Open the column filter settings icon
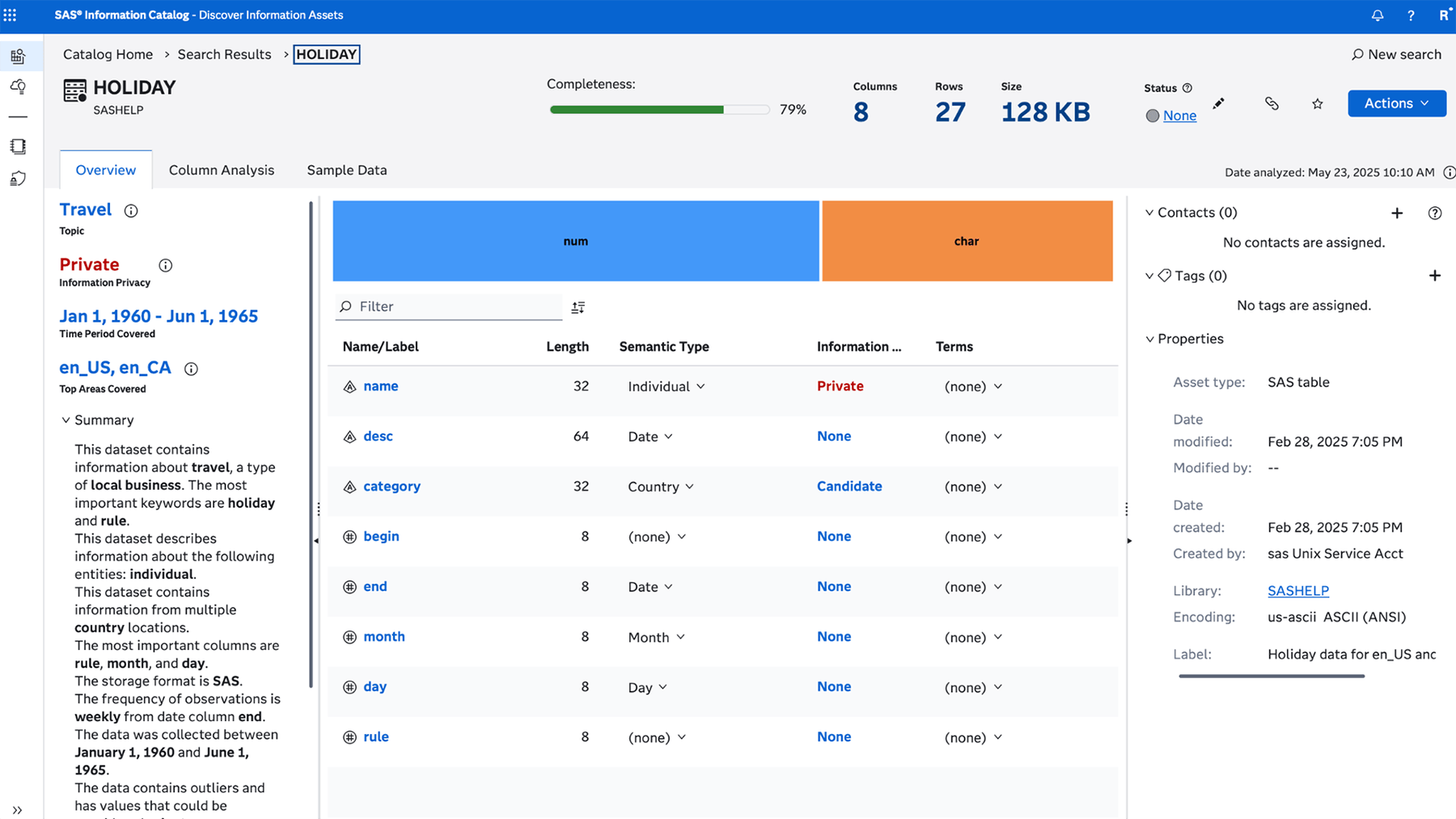Image resolution: width=1456 pixels, height=819 pixels. click(578, 307)
